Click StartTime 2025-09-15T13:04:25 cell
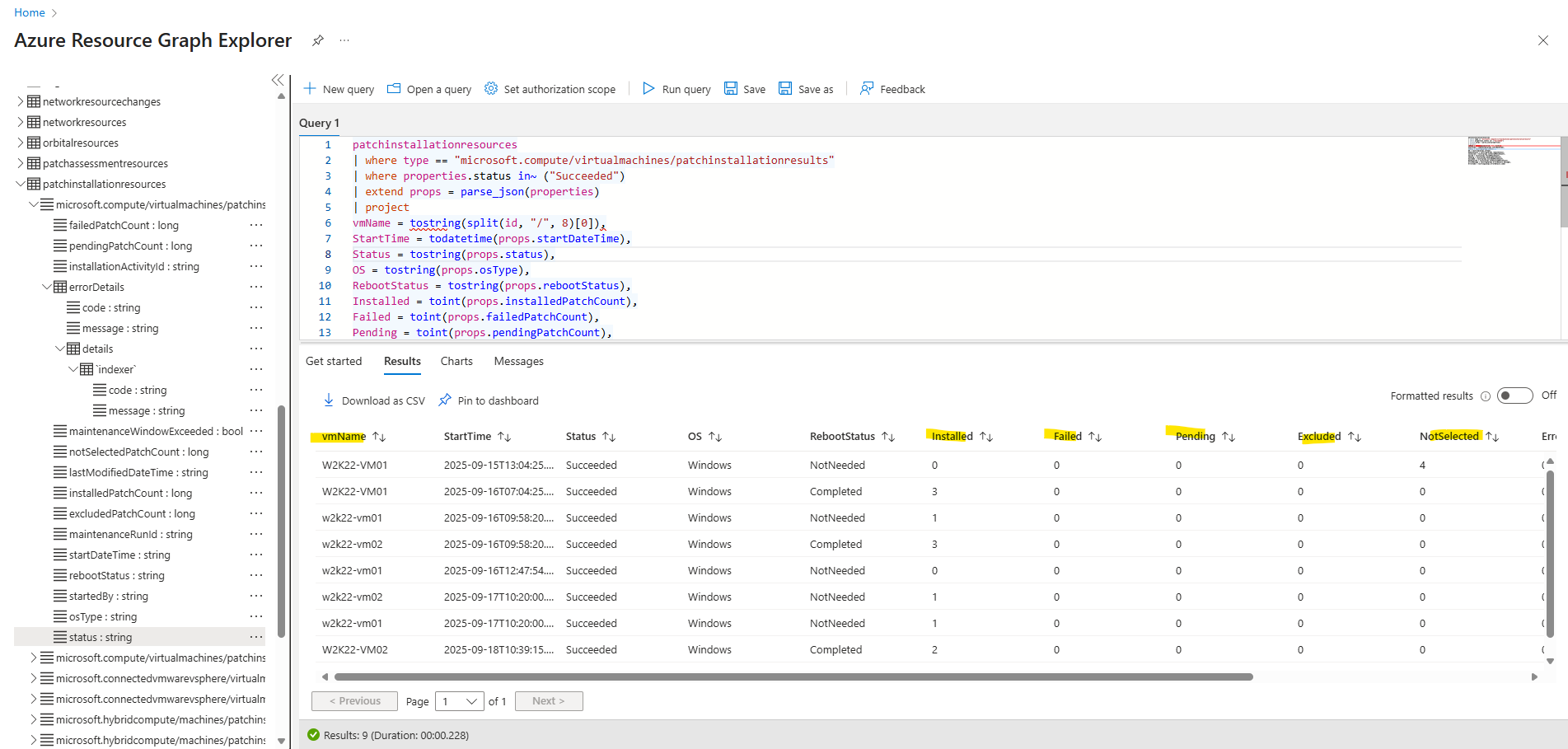 click(x=498, y=465)
